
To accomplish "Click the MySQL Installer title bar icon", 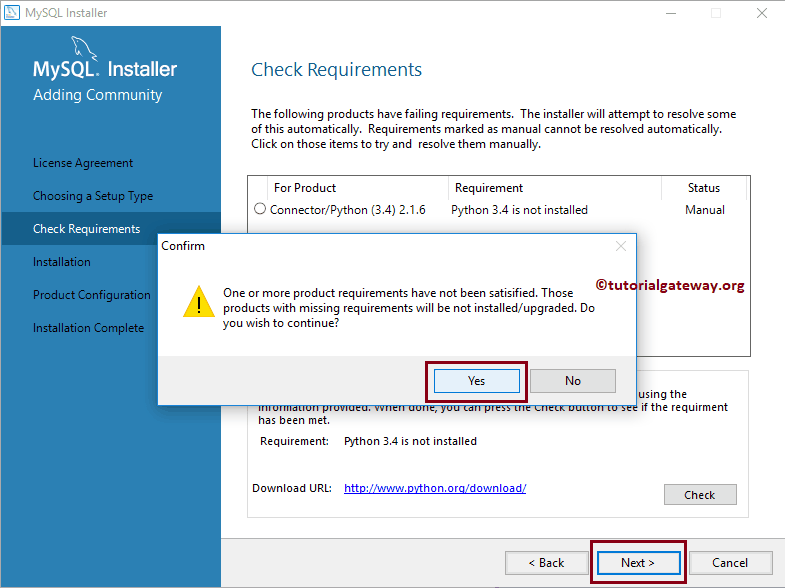I will pyautogui.click(x=12, y=13).
